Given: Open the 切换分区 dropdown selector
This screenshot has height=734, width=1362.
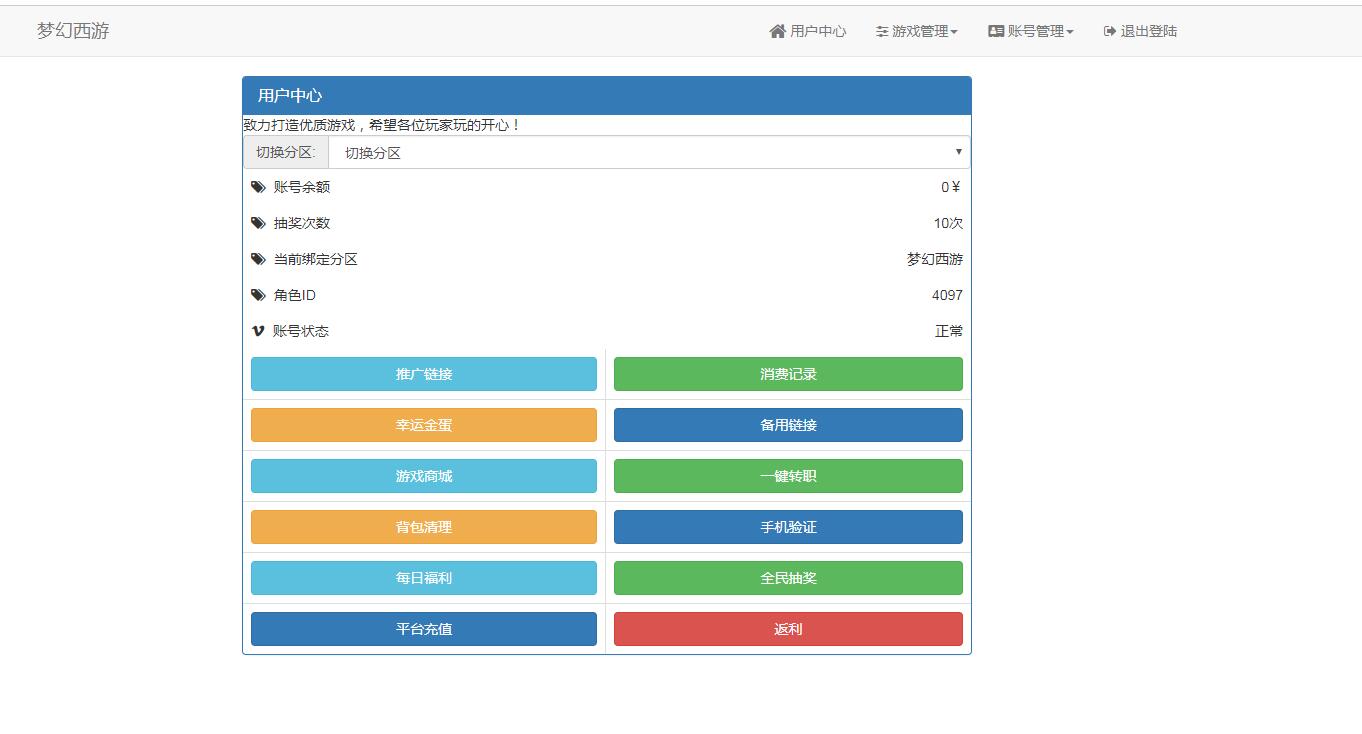Looking at the screenshot, I should click(x=648, y=152).
